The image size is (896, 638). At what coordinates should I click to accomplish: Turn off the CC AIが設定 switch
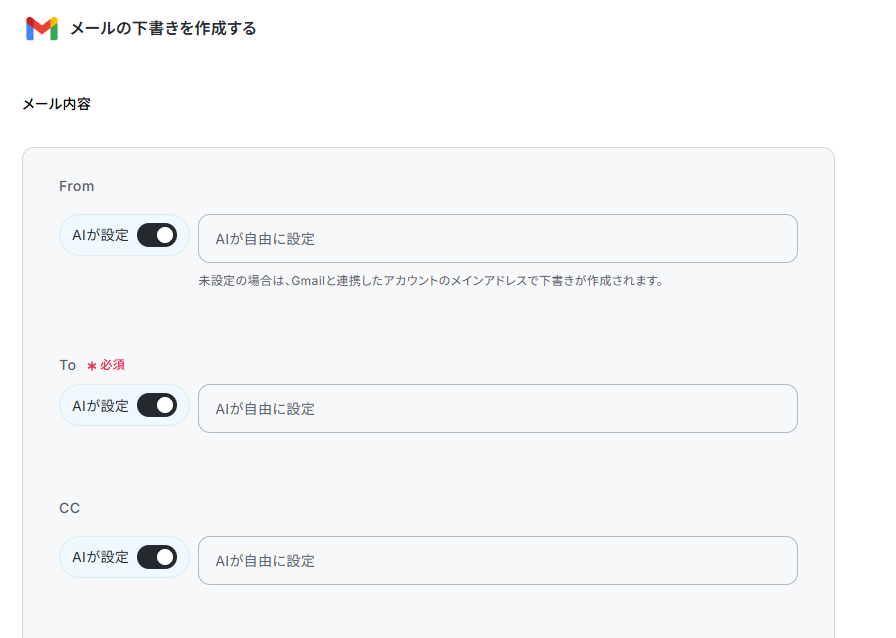point(157,557)
